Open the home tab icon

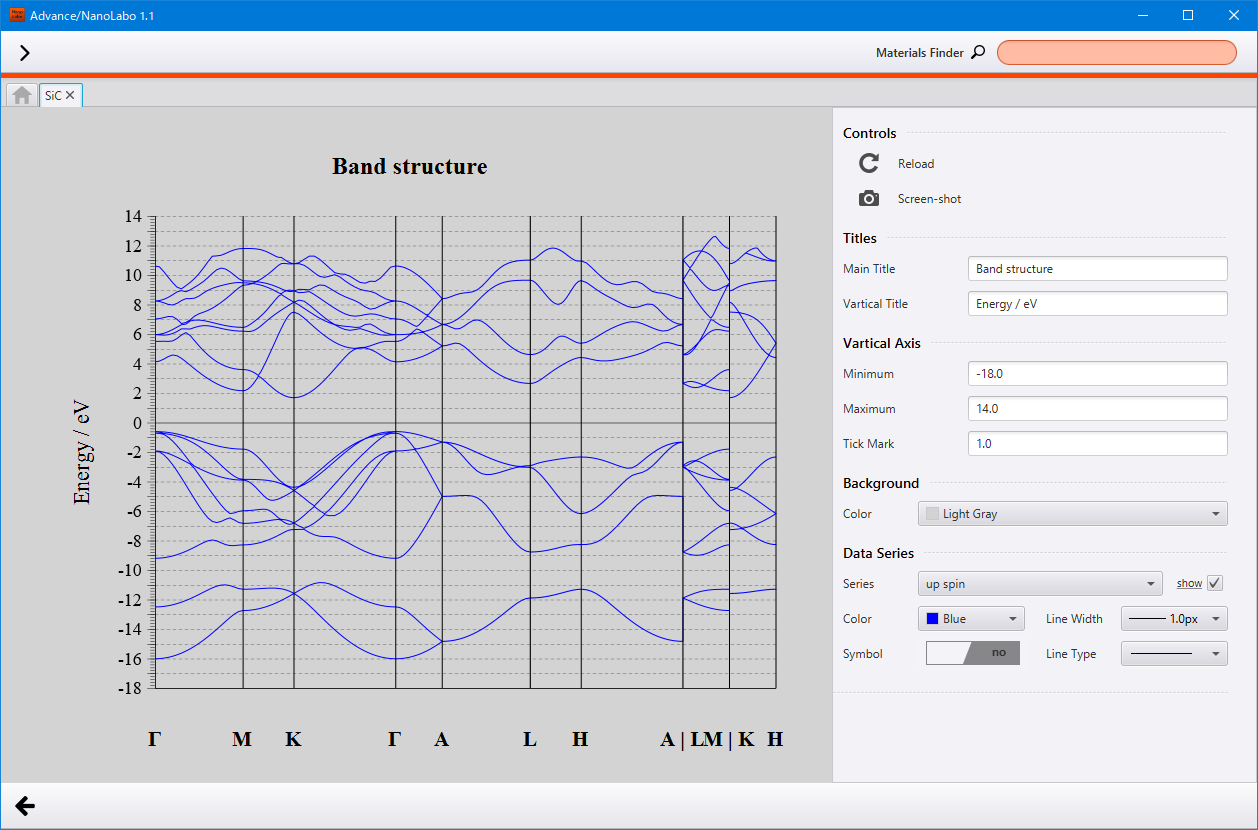(22, 95)
